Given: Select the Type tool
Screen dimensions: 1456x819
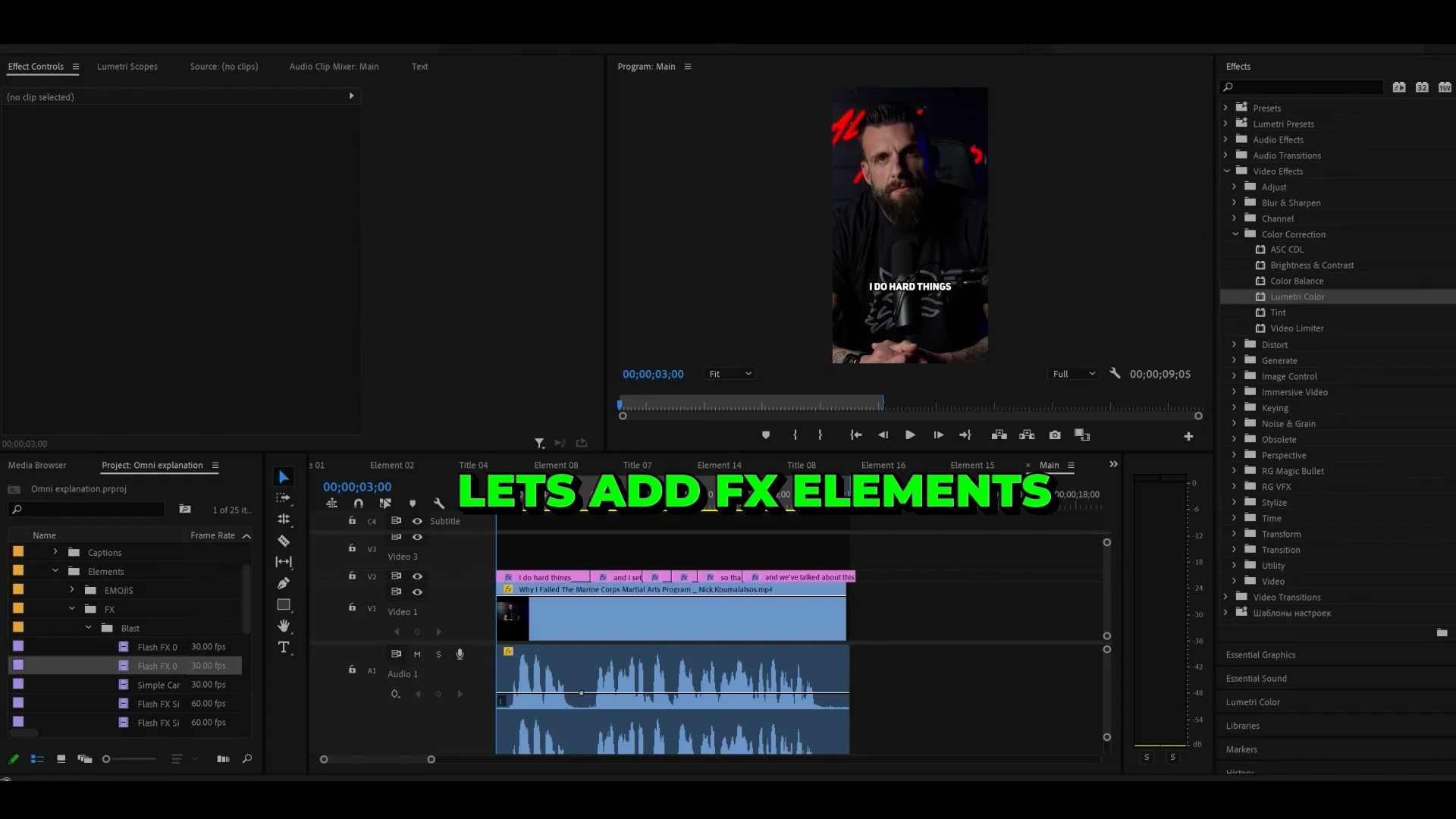Looking at the screenshot, I should pos(284,648).
